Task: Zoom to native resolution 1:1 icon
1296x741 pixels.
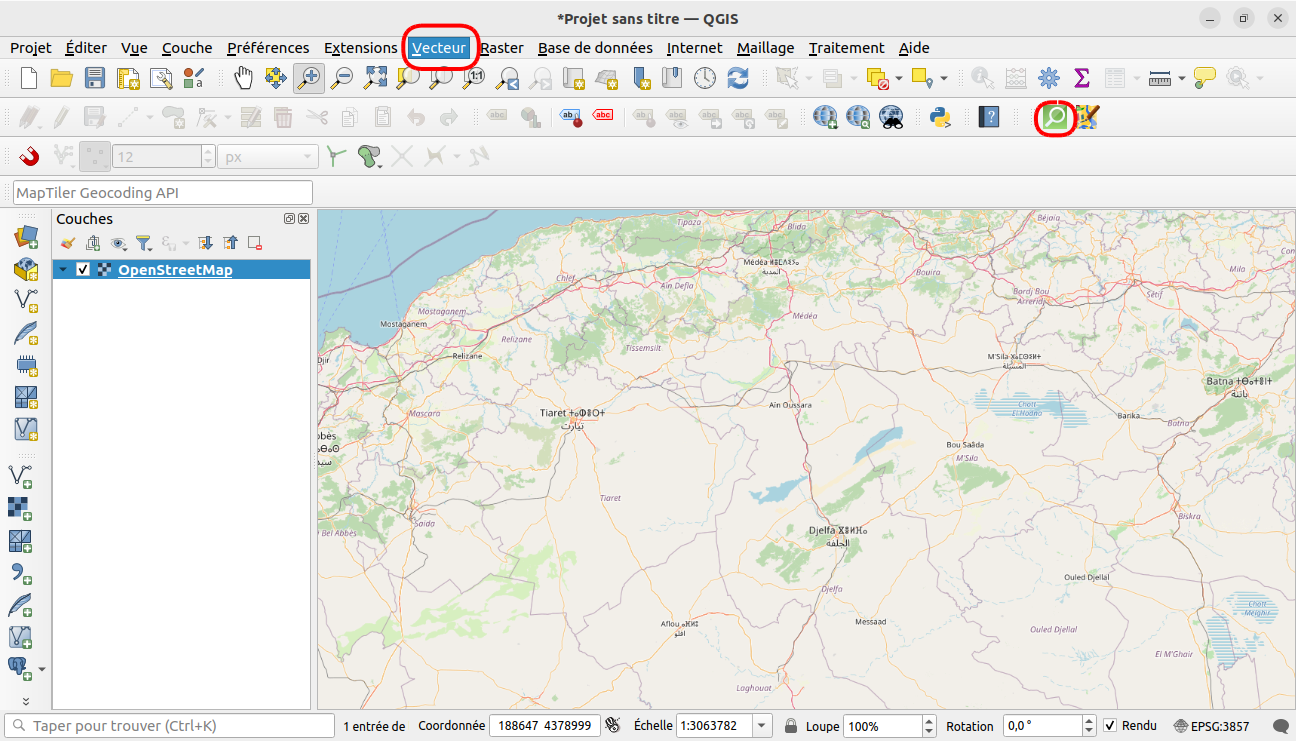Action: 476,77
